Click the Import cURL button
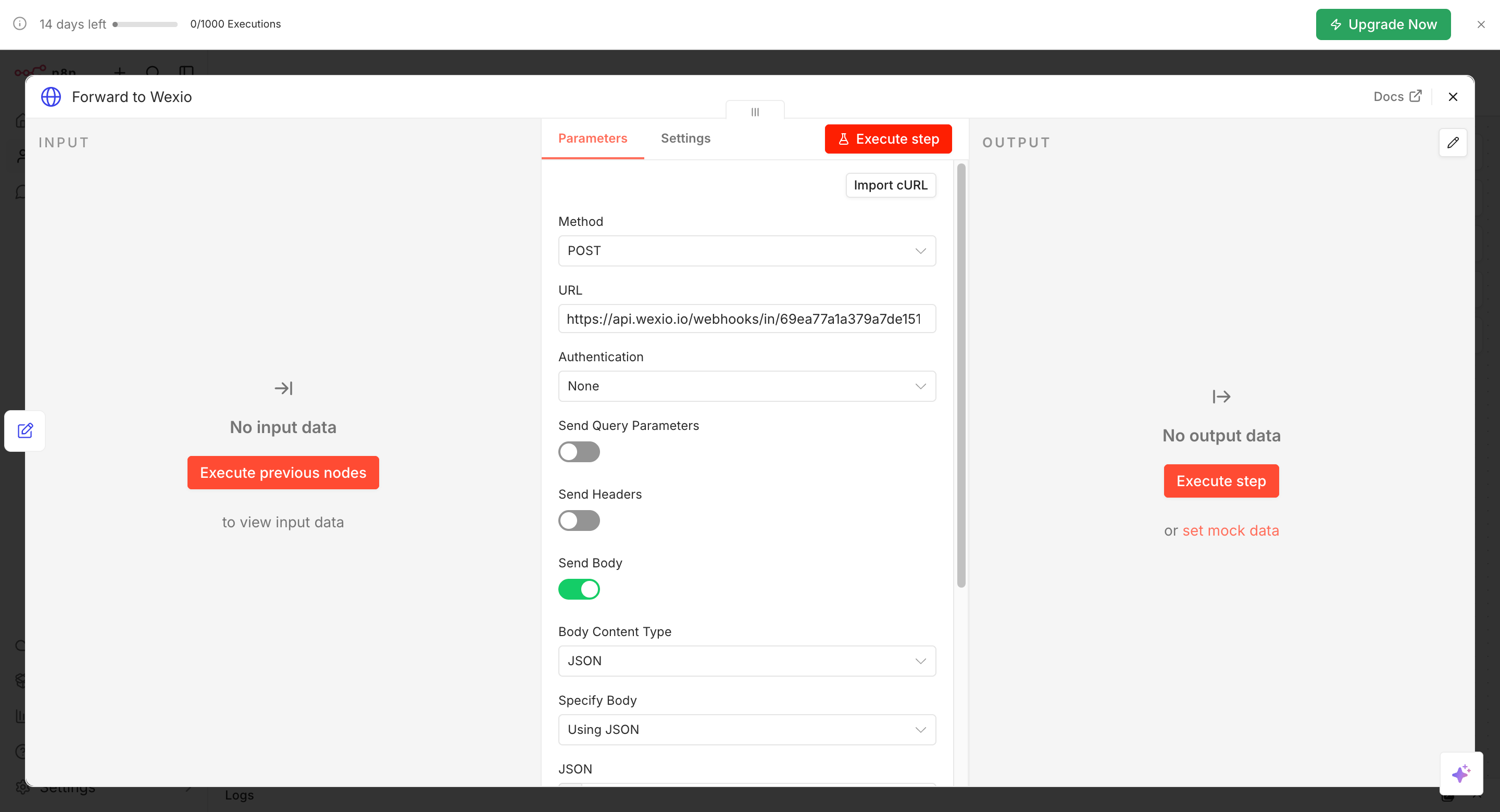The height and width of the screenshot is (812, 1500). click(890, 185)
